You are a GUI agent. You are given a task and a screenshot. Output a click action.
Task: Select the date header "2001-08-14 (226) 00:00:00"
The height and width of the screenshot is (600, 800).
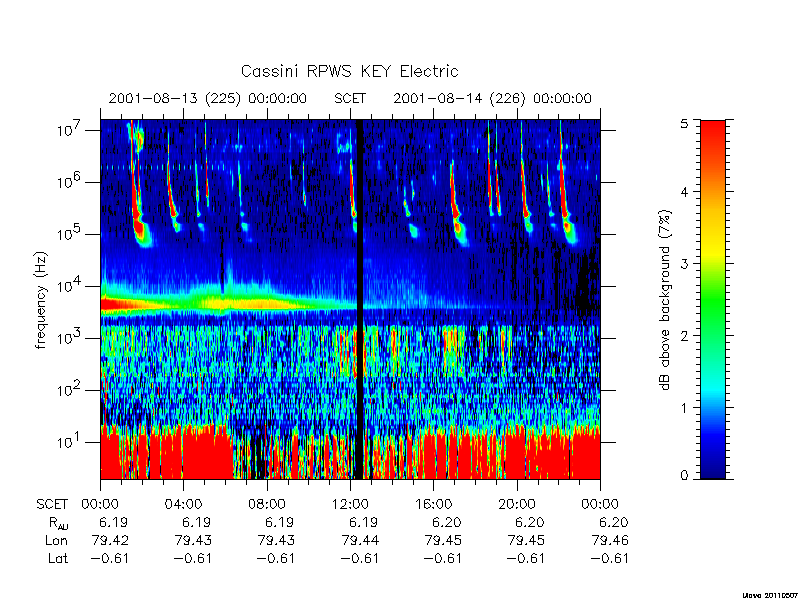(492, 98)
